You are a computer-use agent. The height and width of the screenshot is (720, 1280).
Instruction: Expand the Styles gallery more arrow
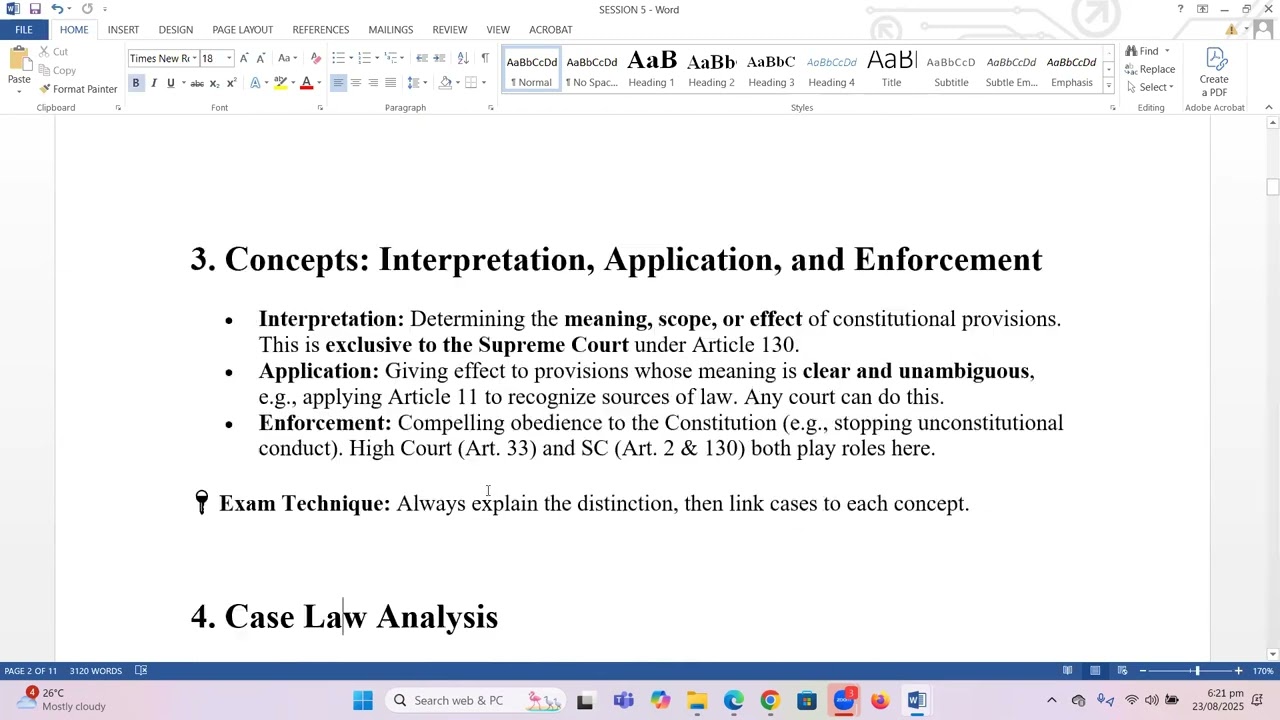point(1108,87)
